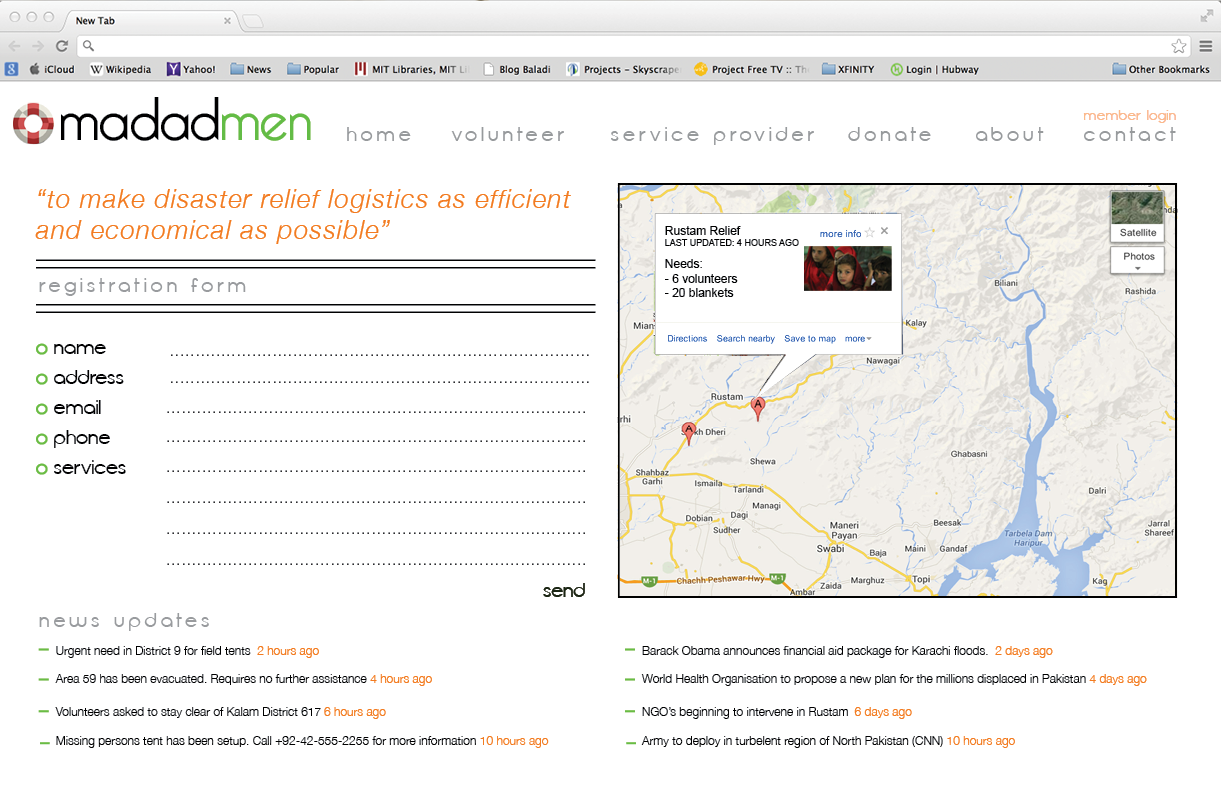Click the madadmen lifebuoy logo

click(32, 124)
